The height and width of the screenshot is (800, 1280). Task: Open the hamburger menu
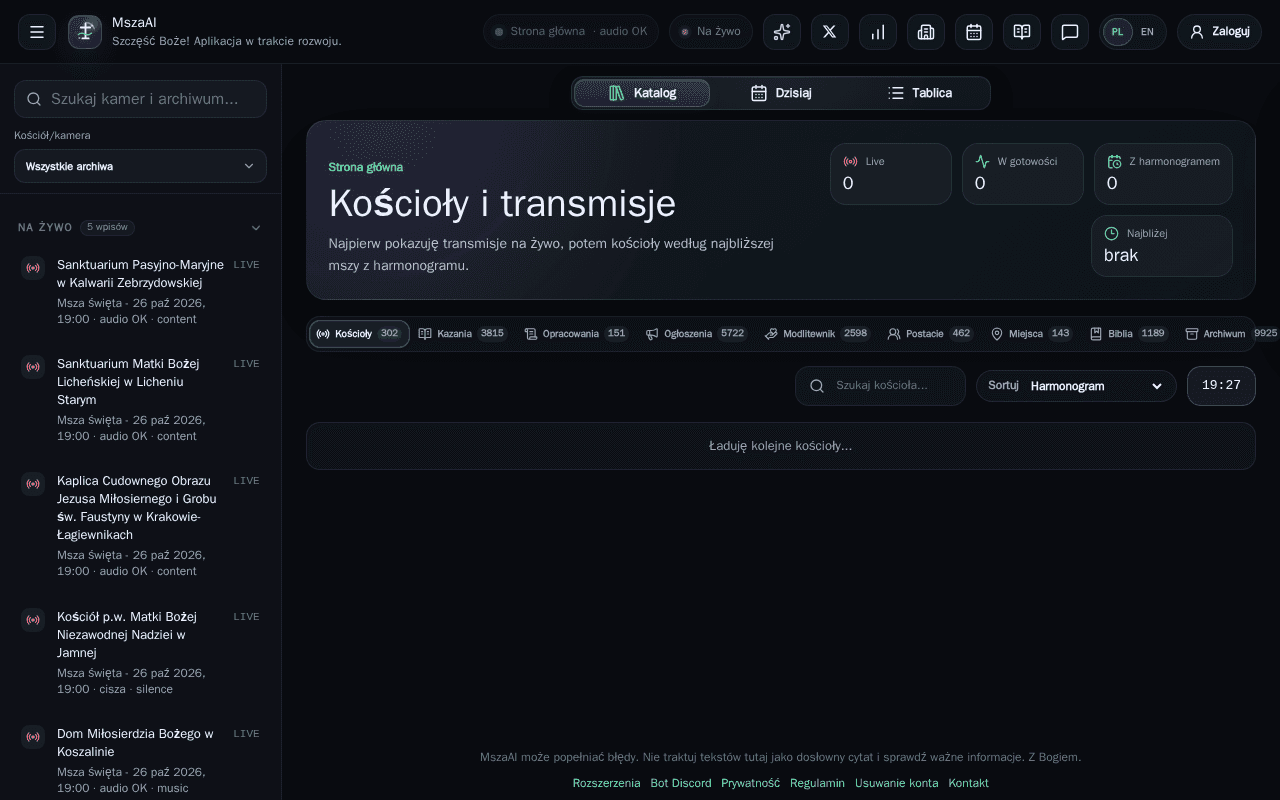tap(37, 32)
